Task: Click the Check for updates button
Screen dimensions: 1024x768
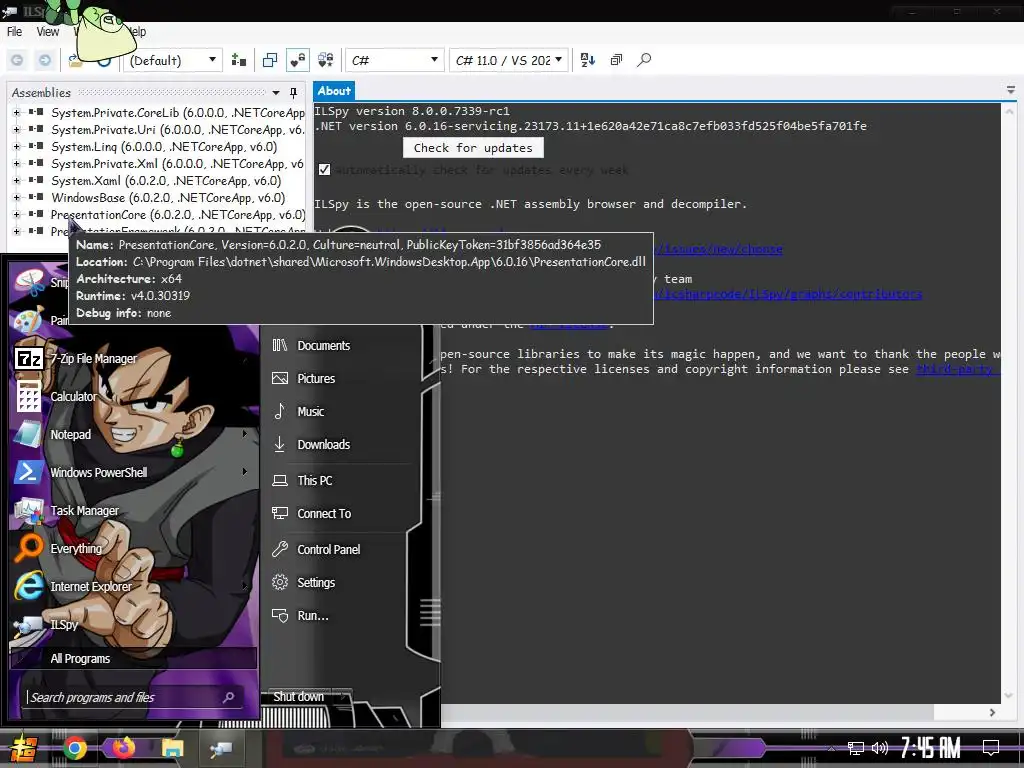Action: (x=473, y=148)
